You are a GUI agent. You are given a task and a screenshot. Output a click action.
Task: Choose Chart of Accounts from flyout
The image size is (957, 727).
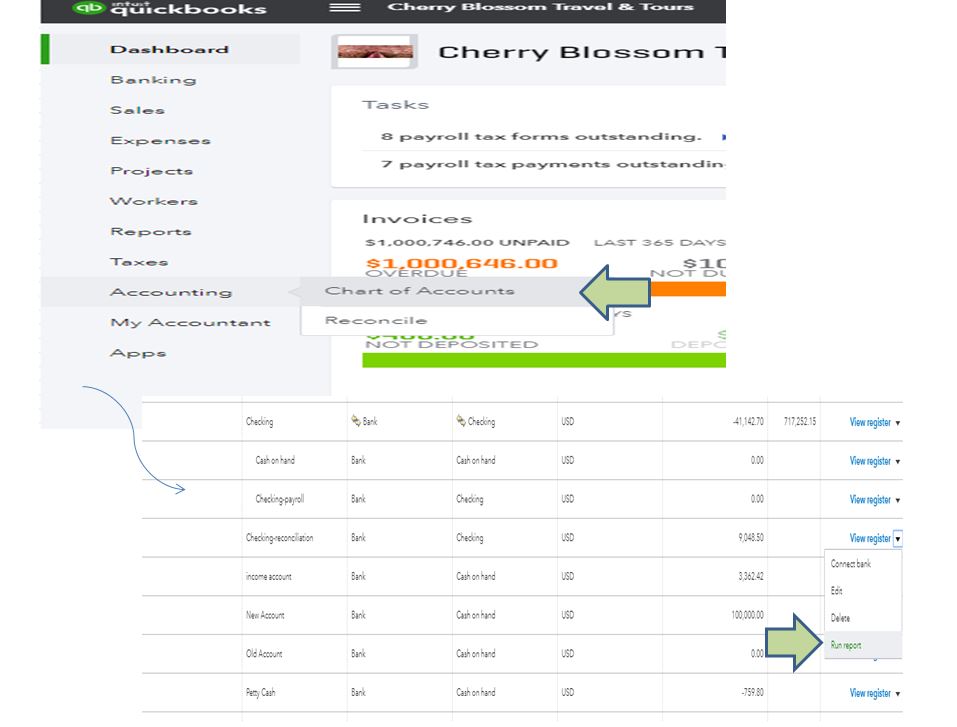[x=419, y=291]
